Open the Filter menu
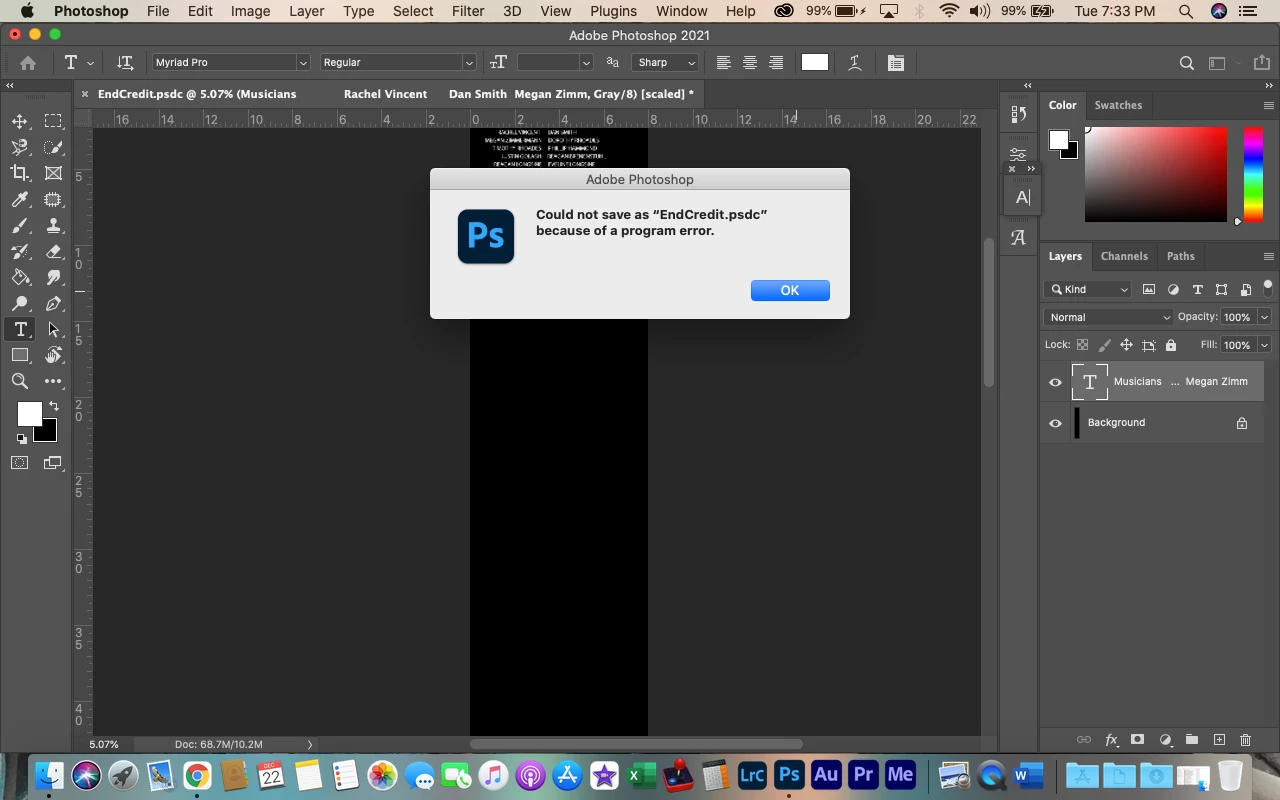Image resolution: width=1280 pixels, height=800 pixels. 468,11
